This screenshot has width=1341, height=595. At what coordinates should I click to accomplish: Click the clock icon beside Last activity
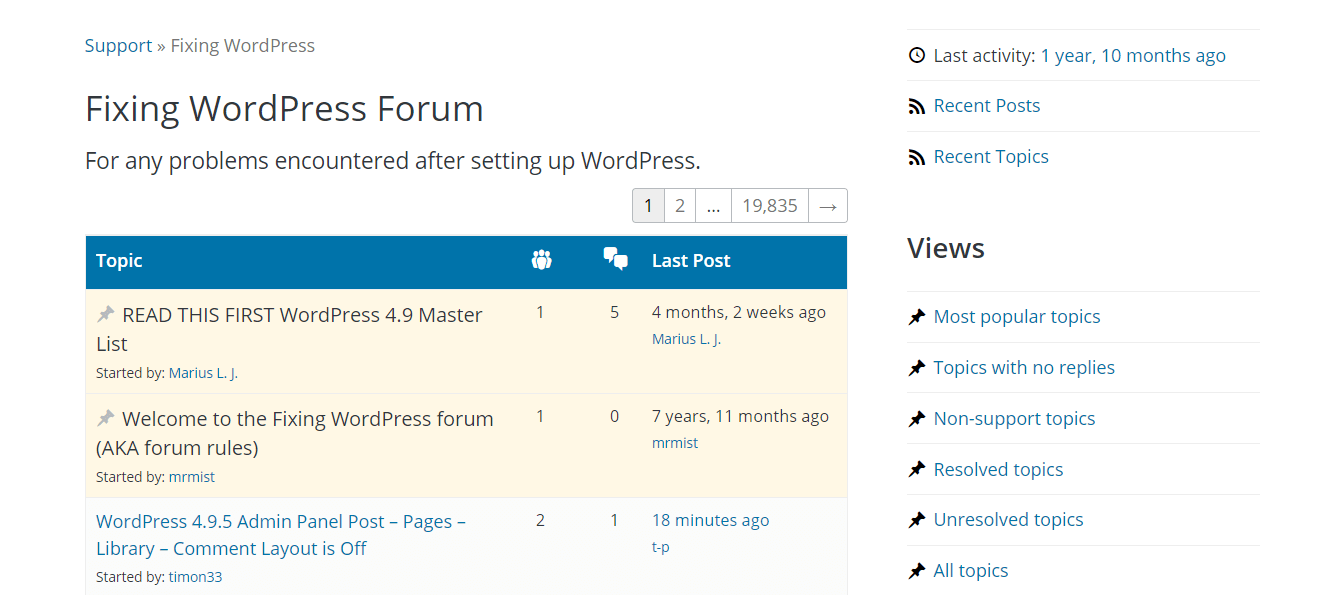pyautogui.click(x=917, y=55)
